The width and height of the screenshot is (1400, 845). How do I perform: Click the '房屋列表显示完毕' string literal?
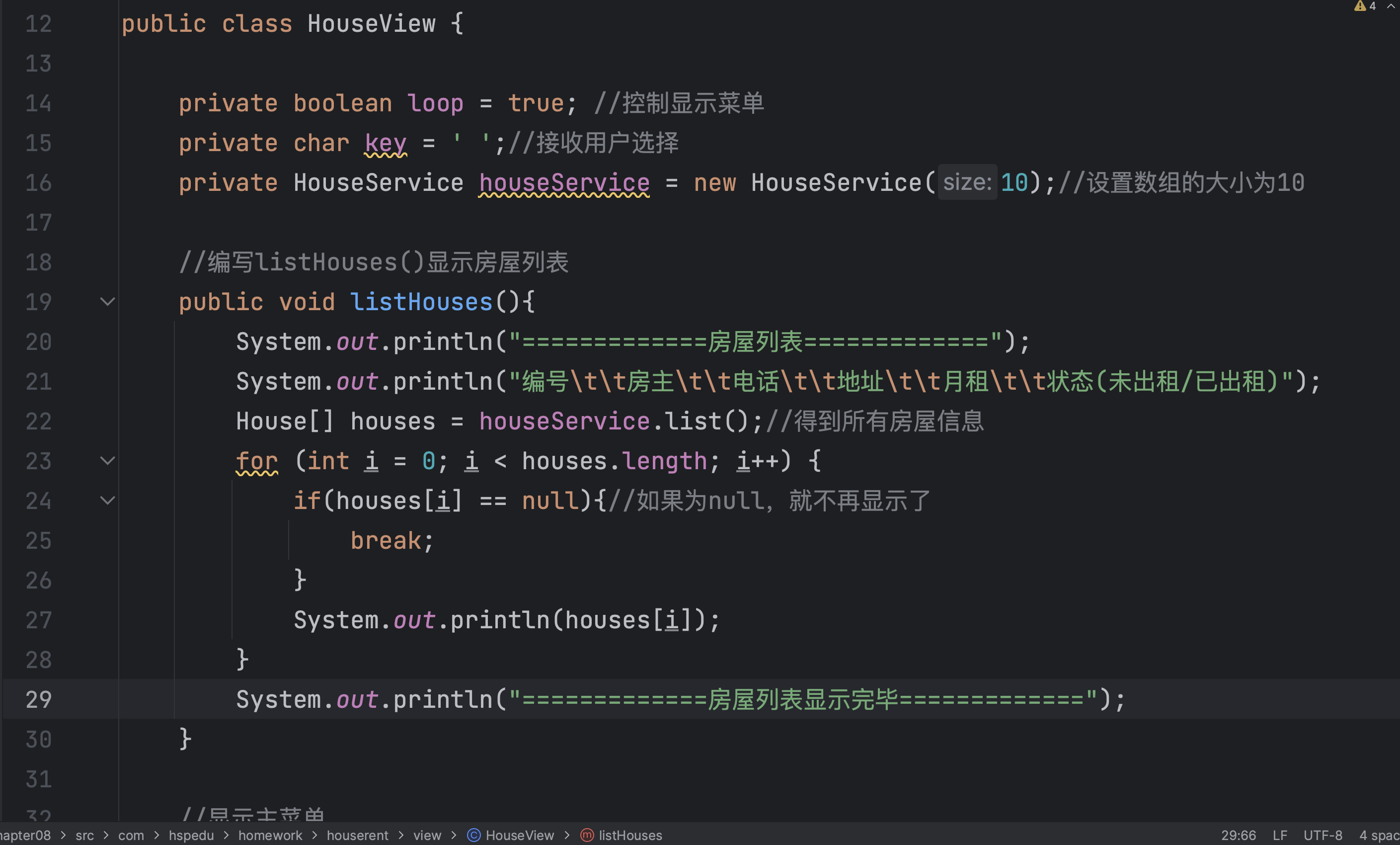803,699
